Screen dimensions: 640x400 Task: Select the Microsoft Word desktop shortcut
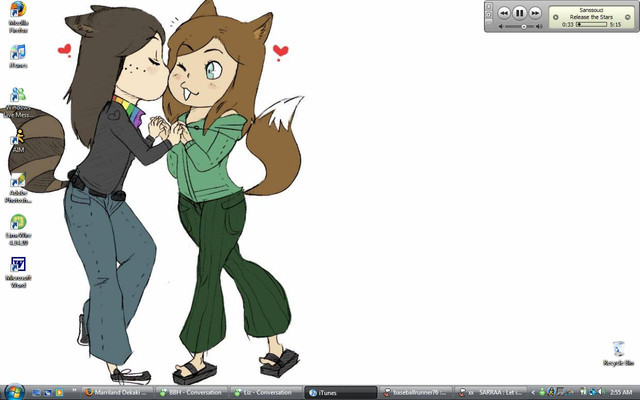(18, 272)
